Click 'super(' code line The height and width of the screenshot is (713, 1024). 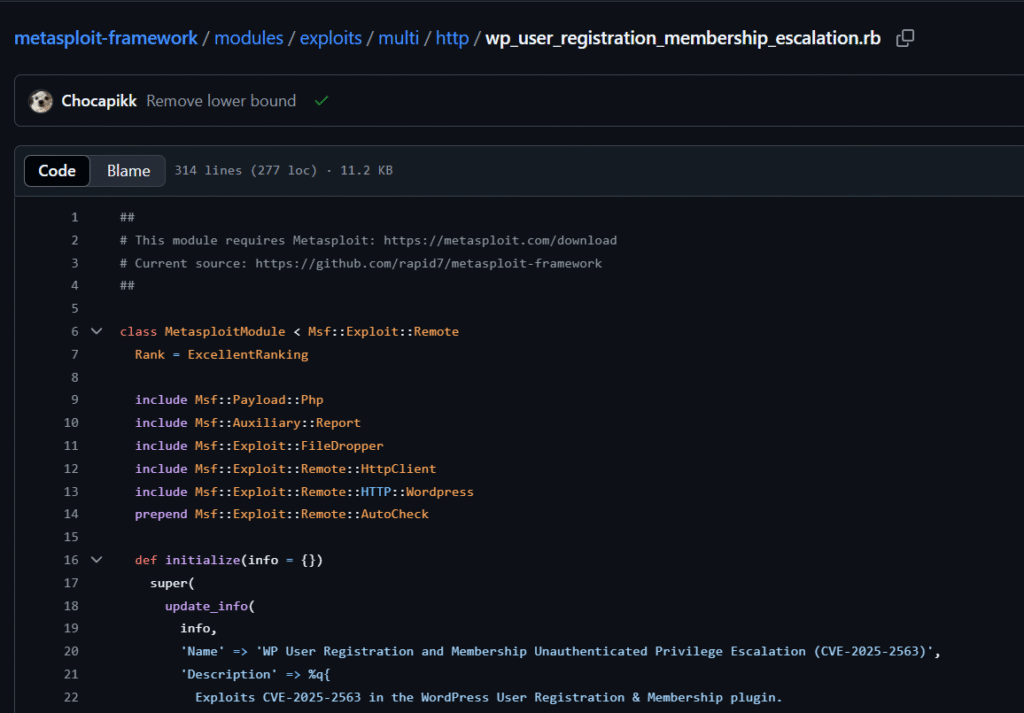[x=172, y=583]
